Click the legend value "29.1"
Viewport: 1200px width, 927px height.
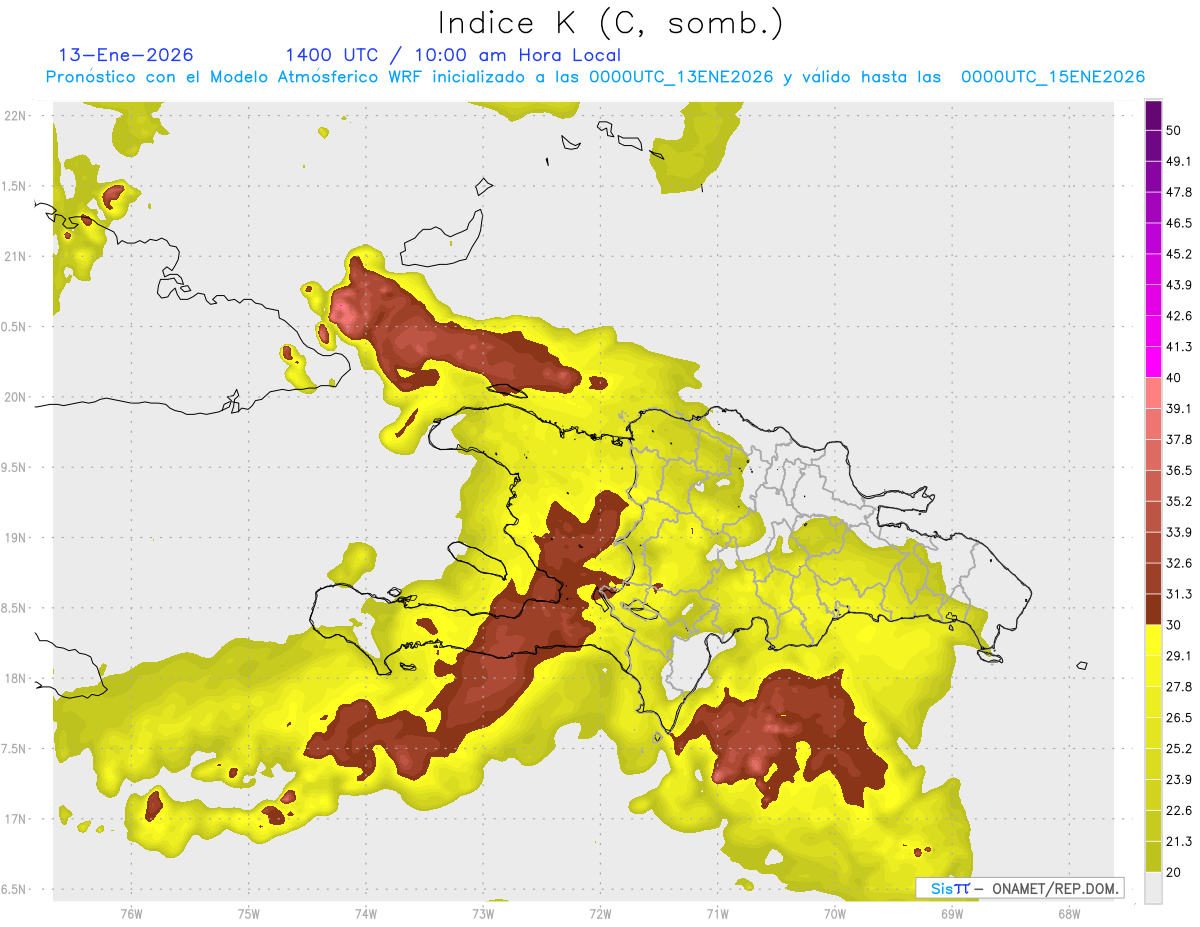1179,656
